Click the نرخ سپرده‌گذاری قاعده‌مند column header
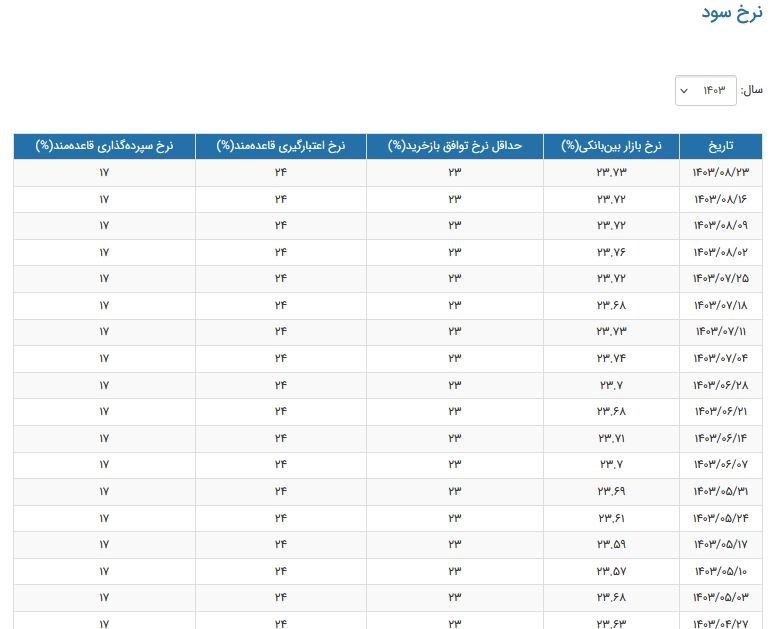The image size is (779, 629). click(104, 146)
